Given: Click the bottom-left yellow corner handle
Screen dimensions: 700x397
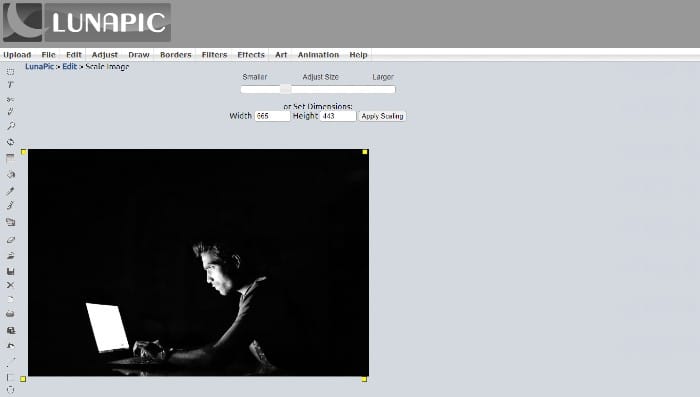Looking at the screenshot, I should point(23,379).
